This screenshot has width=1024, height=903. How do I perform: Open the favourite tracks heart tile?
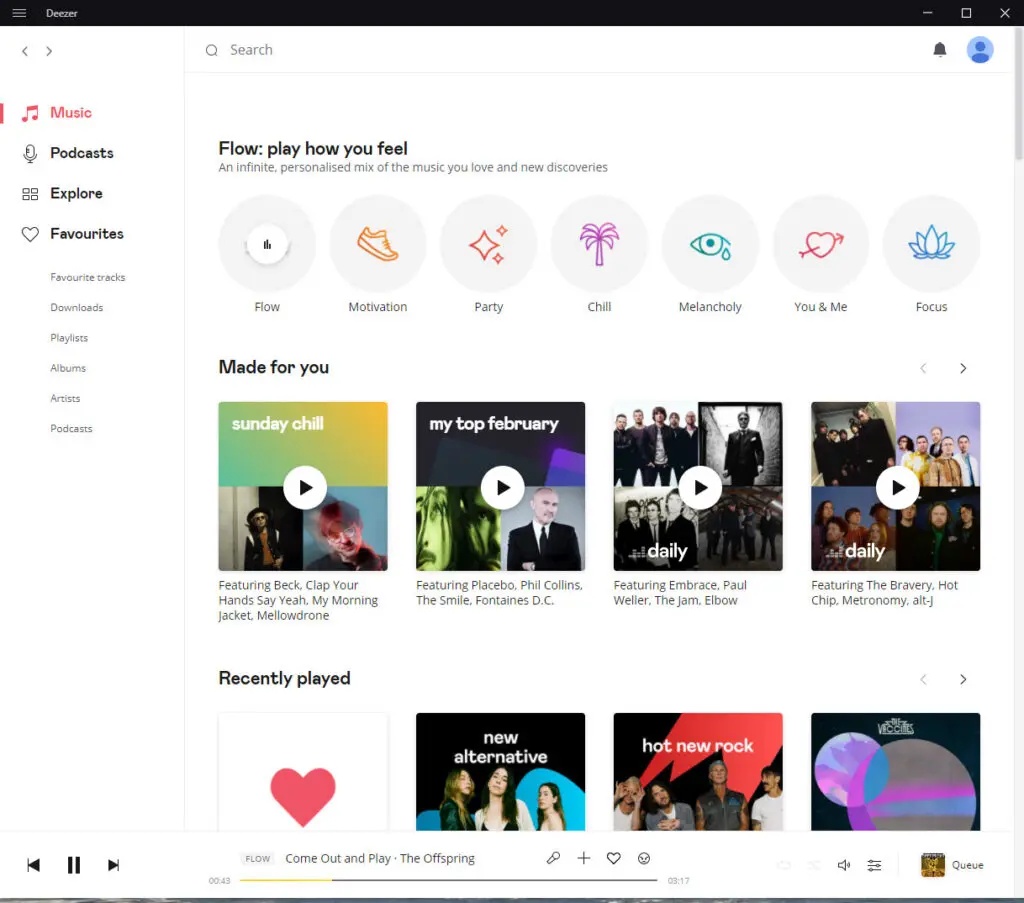click(303, 772)
